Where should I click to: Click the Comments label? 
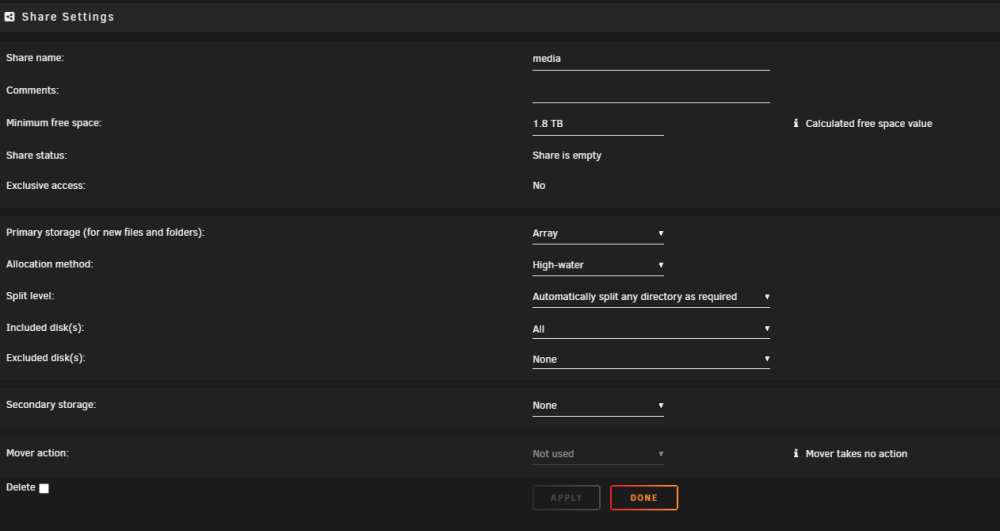point(33,90)
